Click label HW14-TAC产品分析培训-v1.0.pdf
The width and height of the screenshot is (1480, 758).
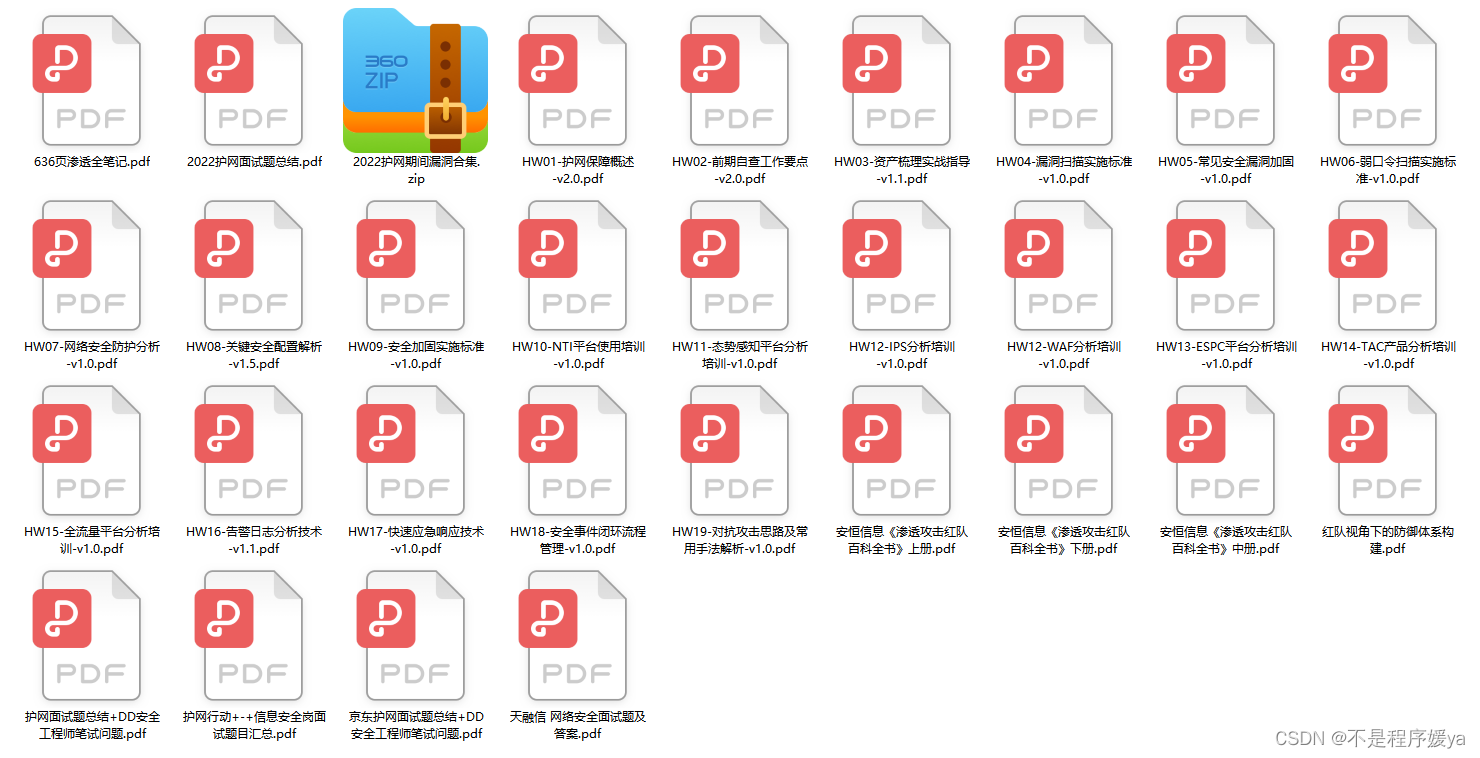pos(1388,355)
